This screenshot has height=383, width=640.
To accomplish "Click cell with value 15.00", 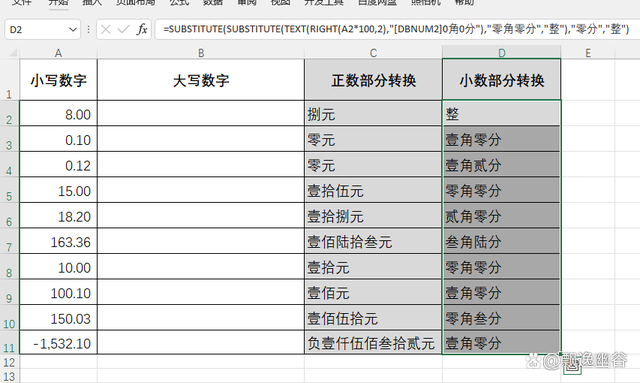I will (58, 190).
